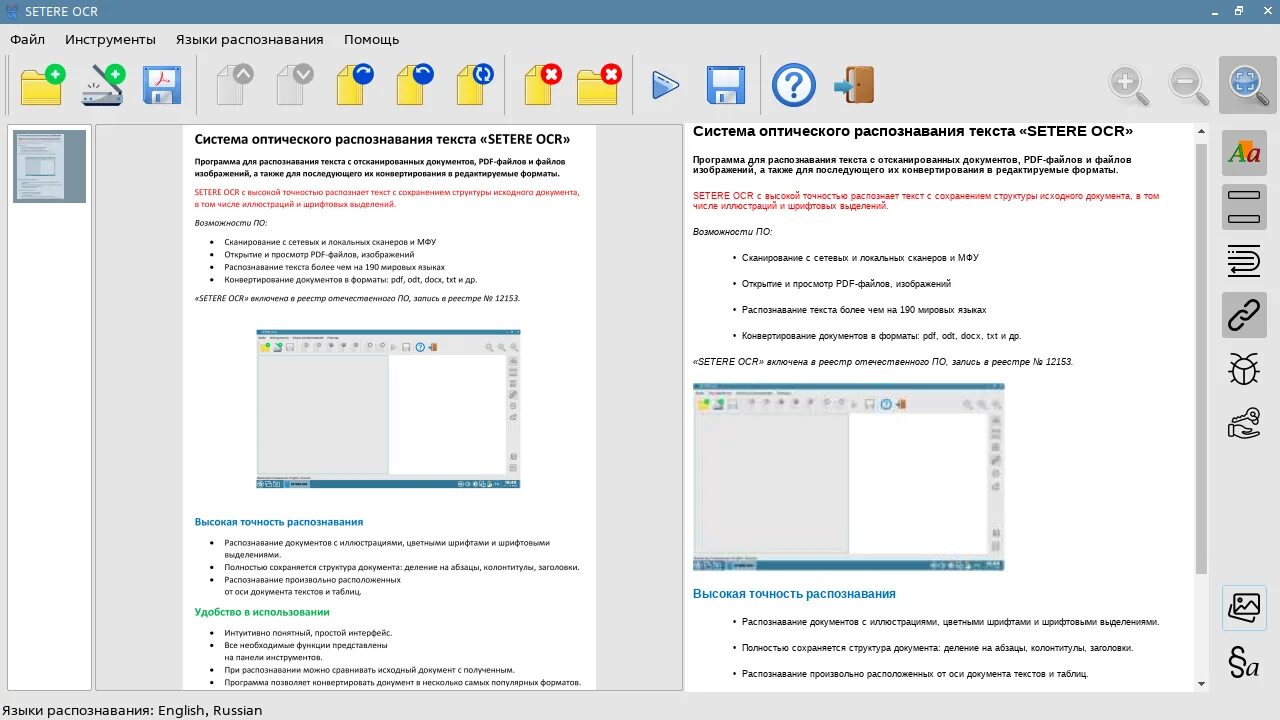The width and height of the screenshot is (1280, 720).
Task: Click the zoom in magnifier
Action: point(1128,85)
